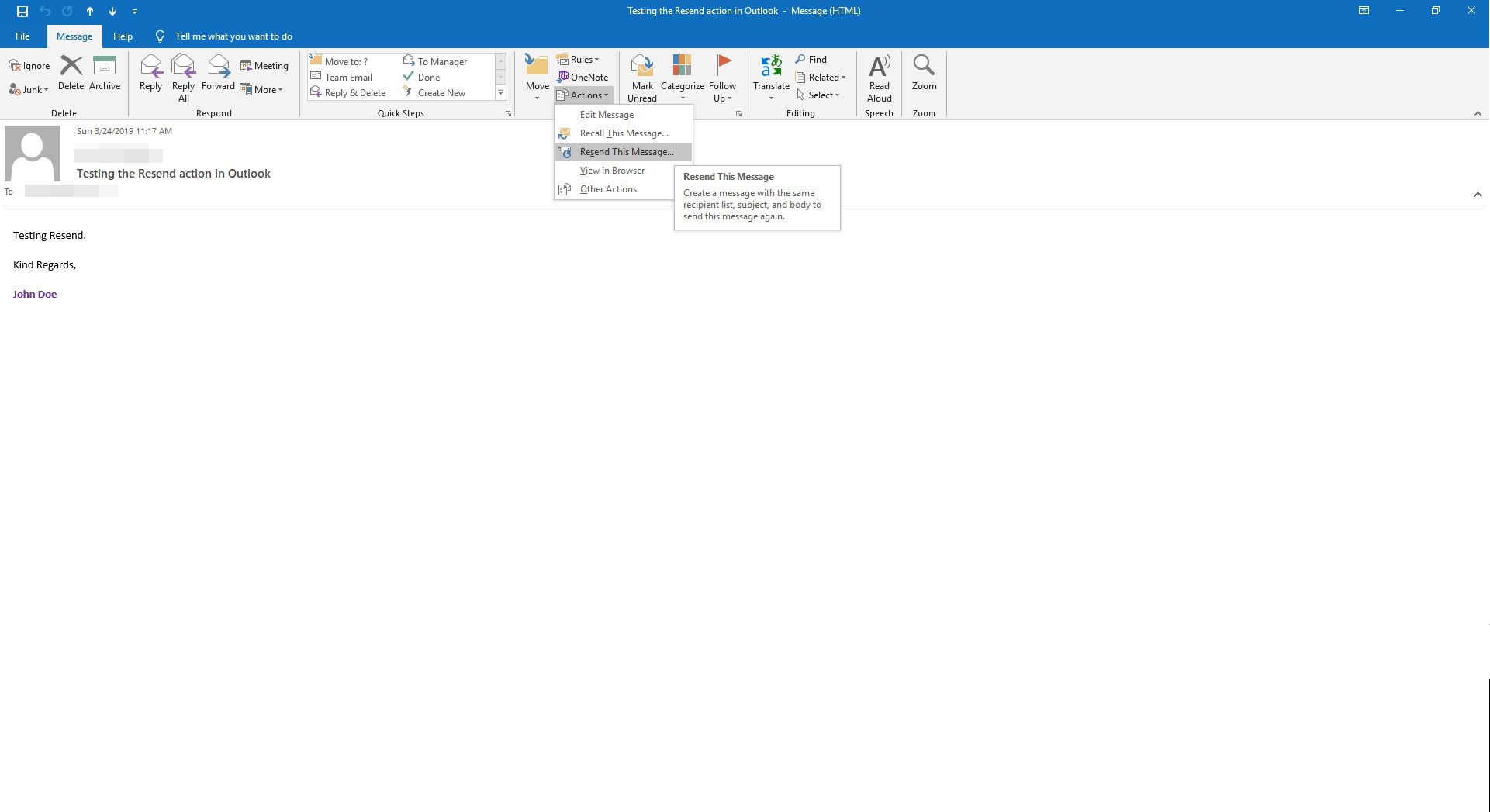Open Customize Quick Access Toolbar dropdown
1490x812 pixels.
(x=134, y=12)
